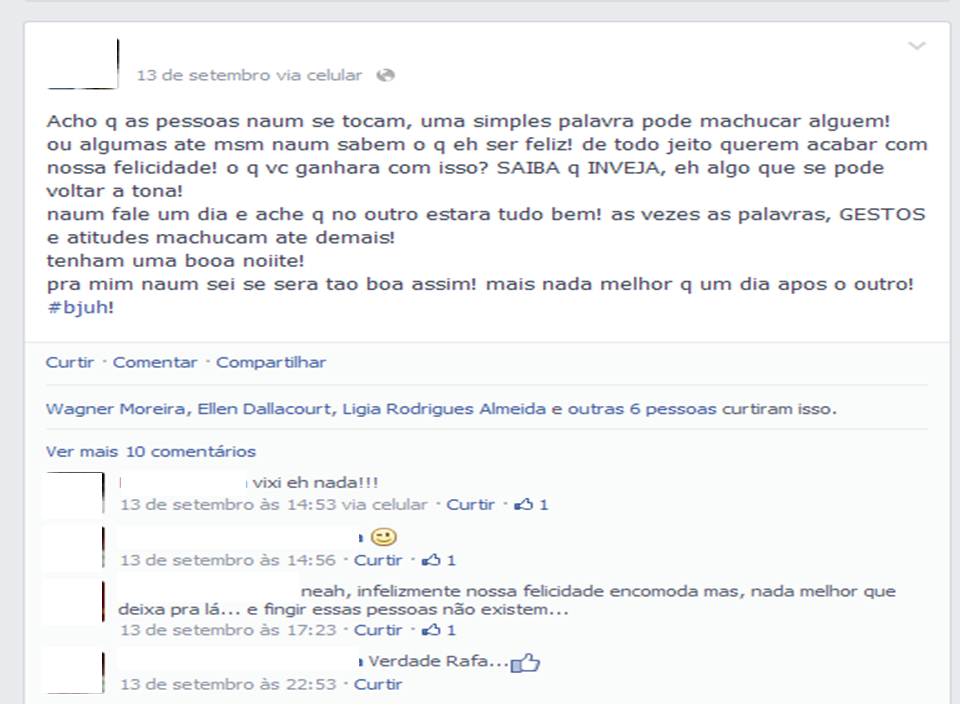The width and height of the screenshot is (960, 720).
Task: Like the vixi eh nada comment
Action: (x=470, y=505)
